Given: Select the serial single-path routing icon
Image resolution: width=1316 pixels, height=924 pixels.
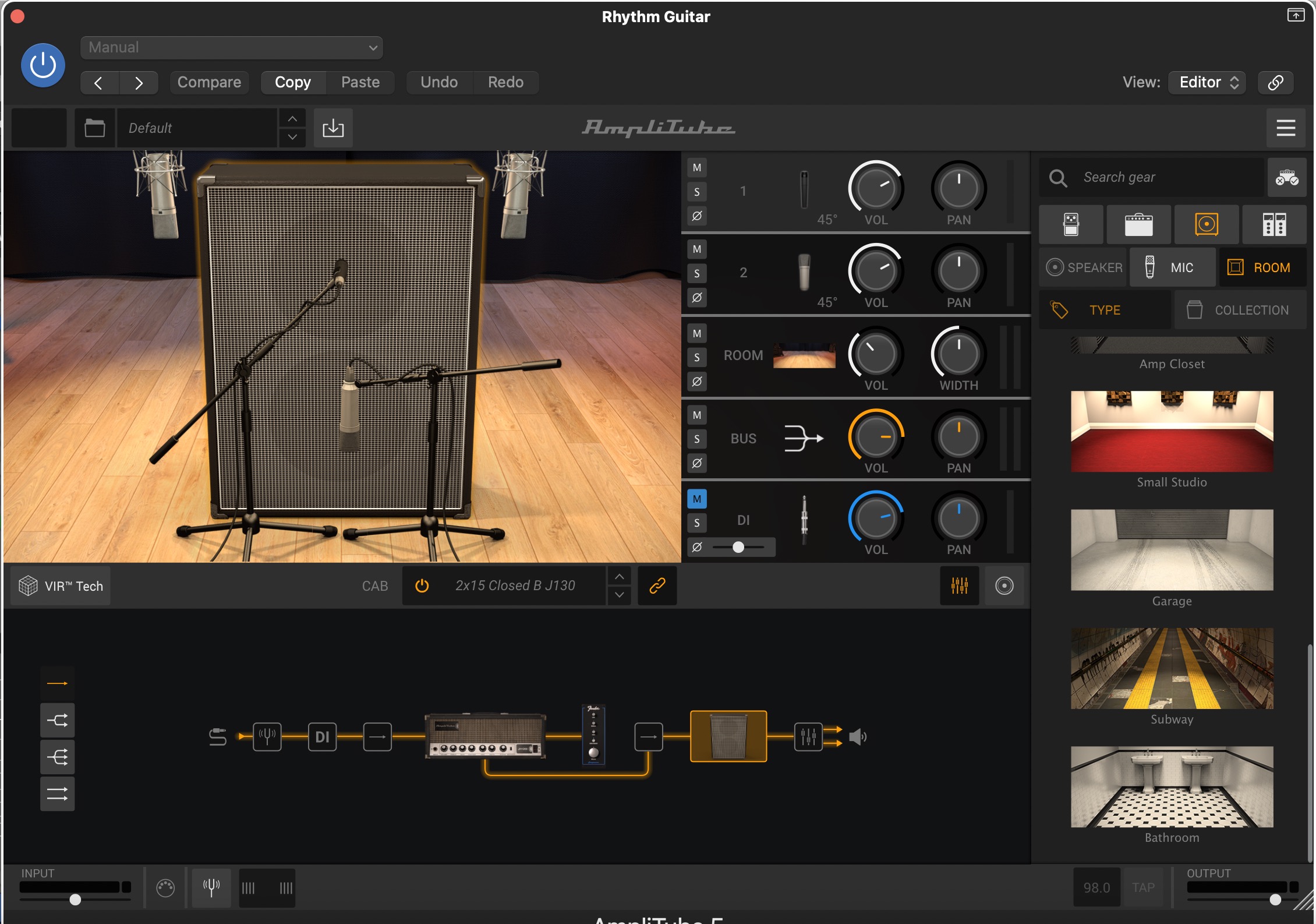Looking at the screenshot, I should click(x=57, y=683).
